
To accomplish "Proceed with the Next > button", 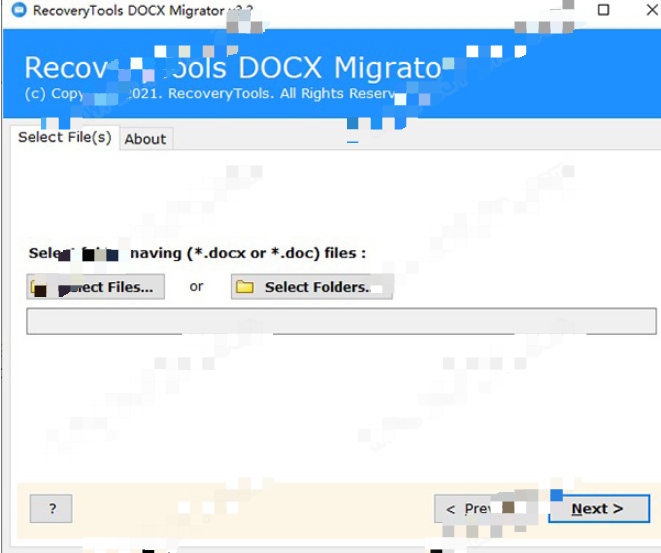I will (x=599, y=509).
